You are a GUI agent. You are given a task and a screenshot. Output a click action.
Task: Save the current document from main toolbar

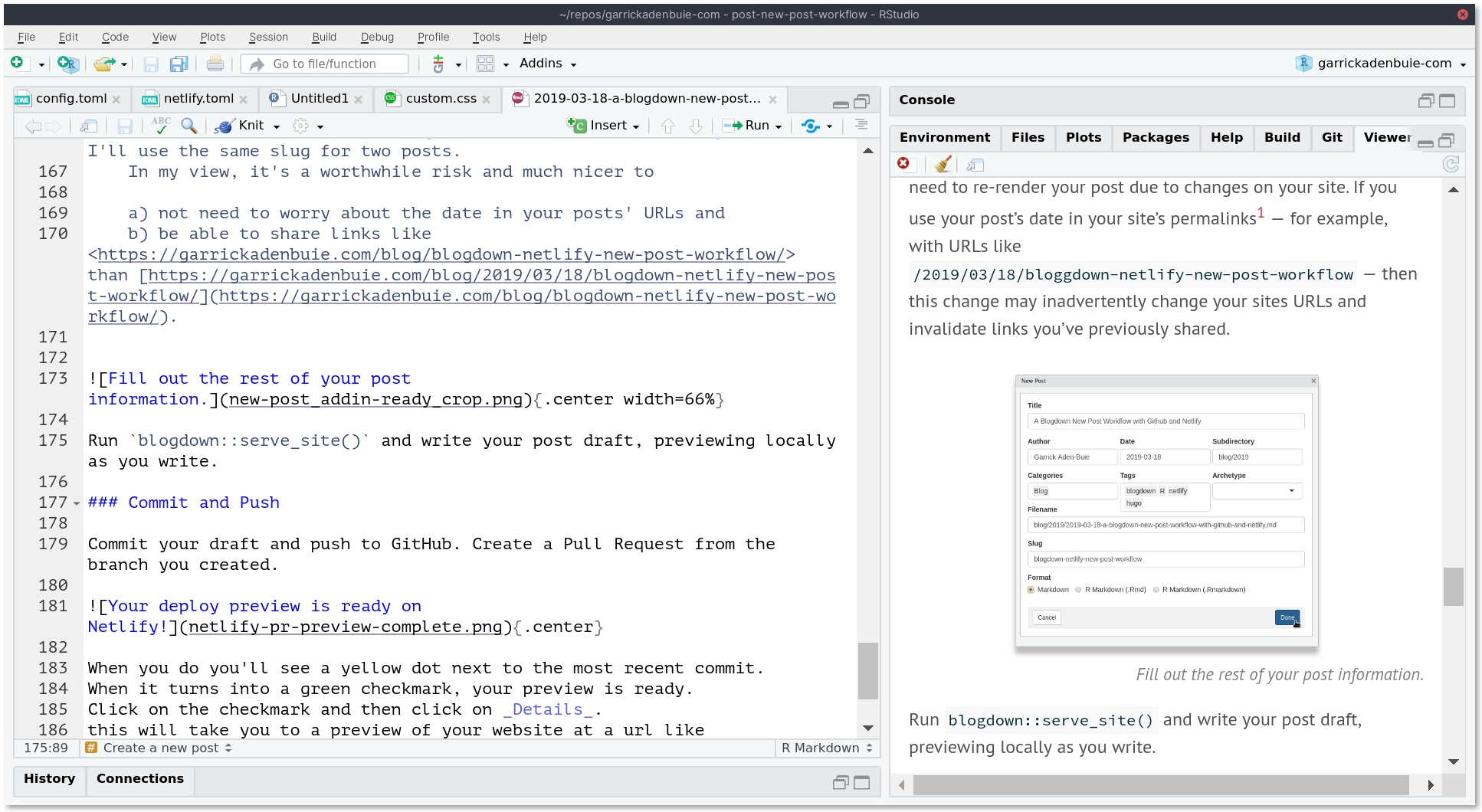(x=151, y=64)
